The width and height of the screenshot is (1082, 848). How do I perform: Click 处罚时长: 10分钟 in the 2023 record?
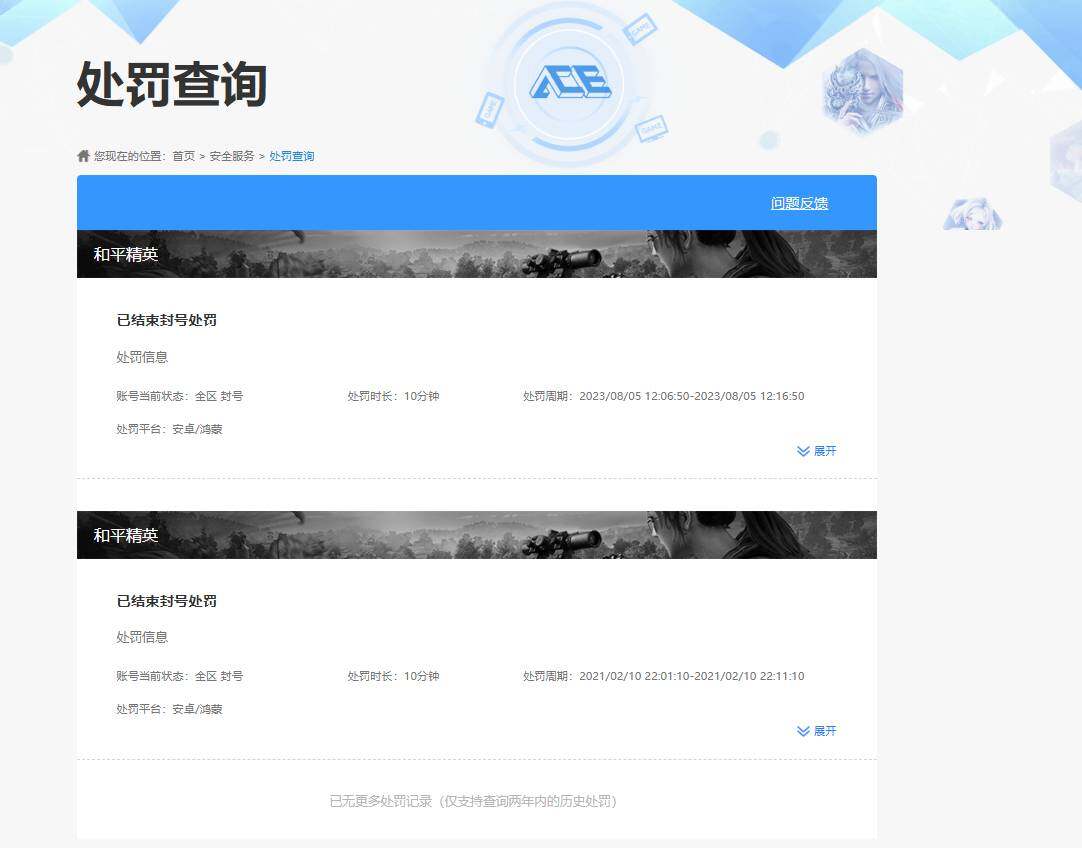(x=393, y=396)
